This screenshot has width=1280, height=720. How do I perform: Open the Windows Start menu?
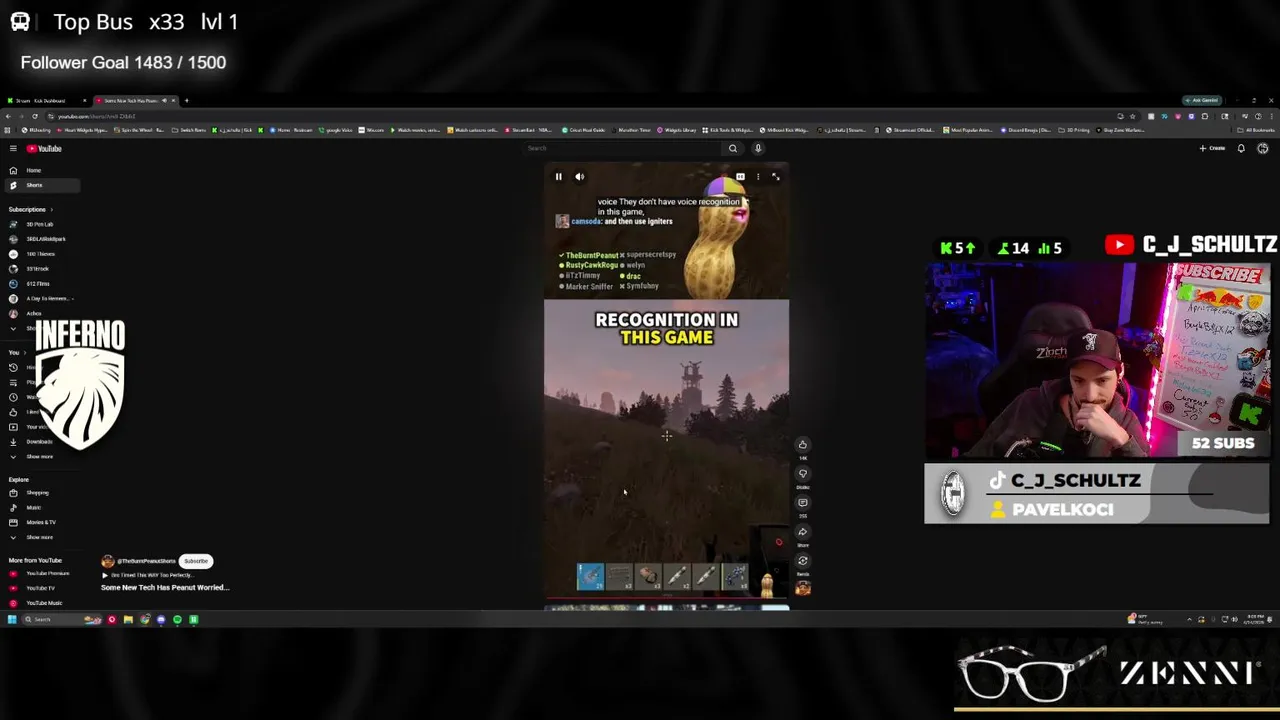(11, 619)
